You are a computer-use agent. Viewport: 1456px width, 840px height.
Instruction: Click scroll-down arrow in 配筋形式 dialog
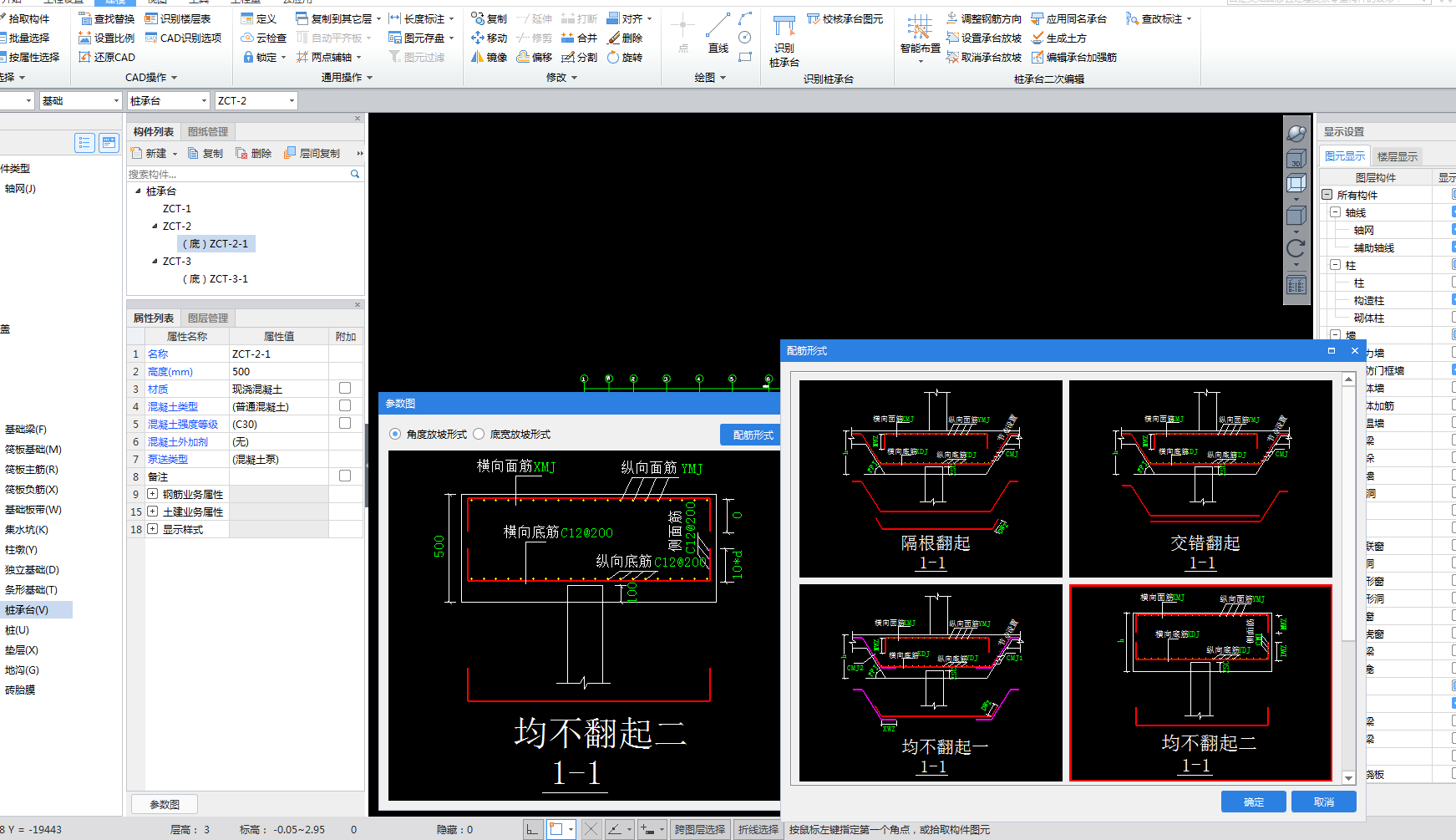1348,777
